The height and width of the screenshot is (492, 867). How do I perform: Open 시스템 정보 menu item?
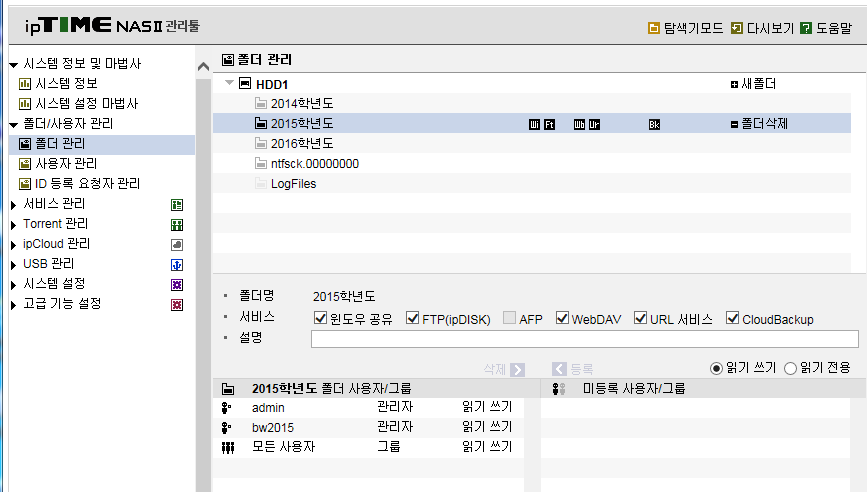point(66,83)
